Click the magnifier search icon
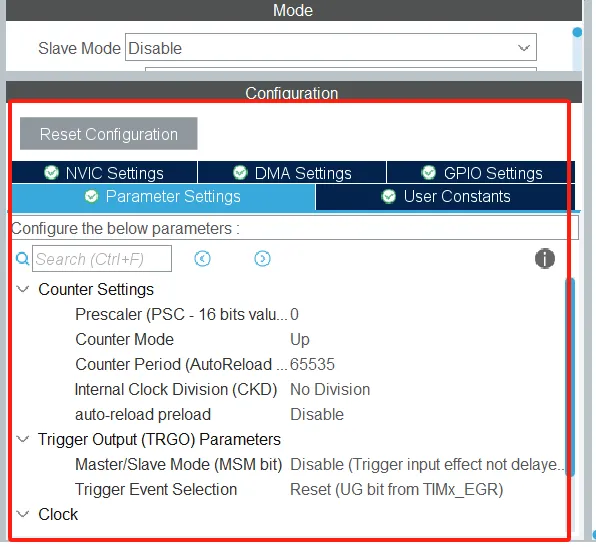Screen dimensions: 596x547 [x=22, y=259]
